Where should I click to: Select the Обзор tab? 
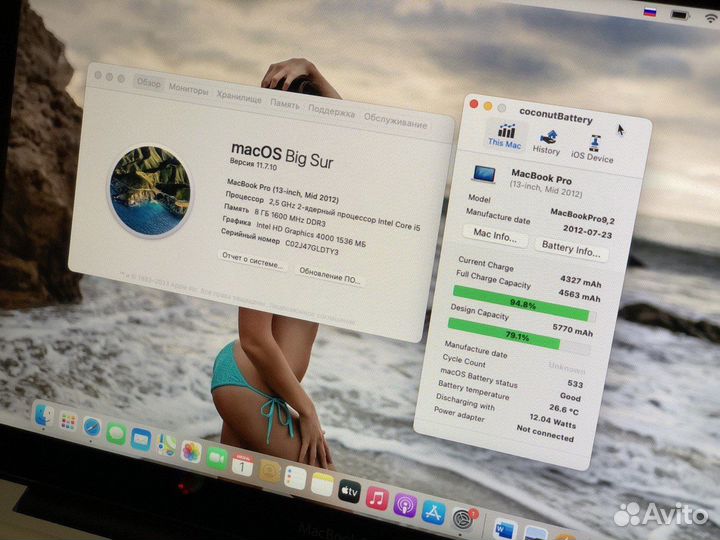click(149, 83)
